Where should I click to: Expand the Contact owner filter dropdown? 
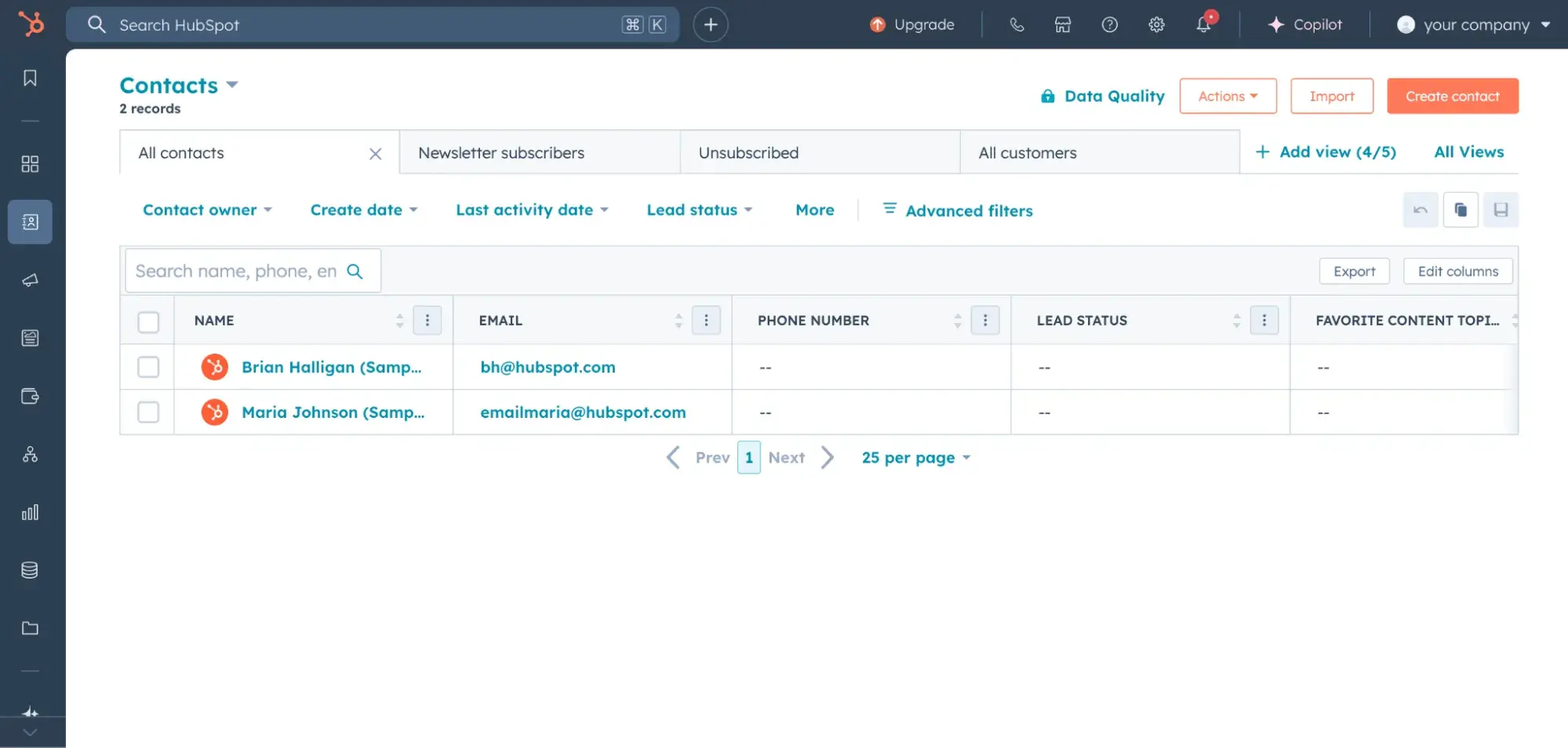click(x=207, y=210)
